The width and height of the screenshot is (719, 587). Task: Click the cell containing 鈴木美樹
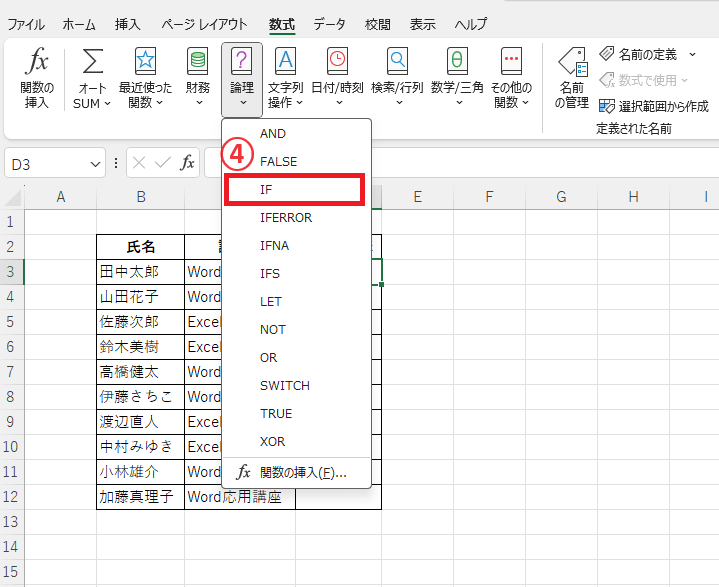coord(141,347)
